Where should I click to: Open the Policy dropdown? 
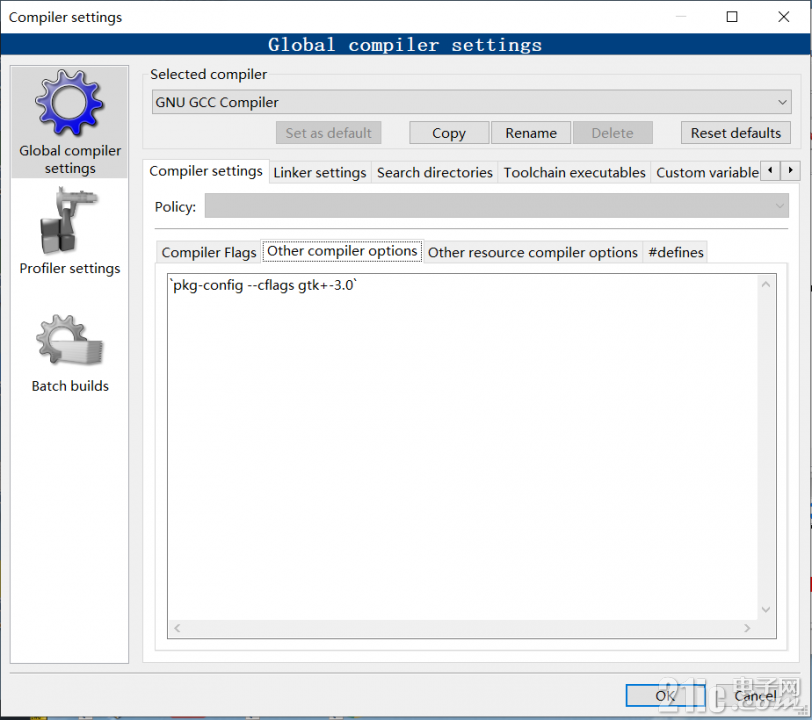(x=497, y=206)
